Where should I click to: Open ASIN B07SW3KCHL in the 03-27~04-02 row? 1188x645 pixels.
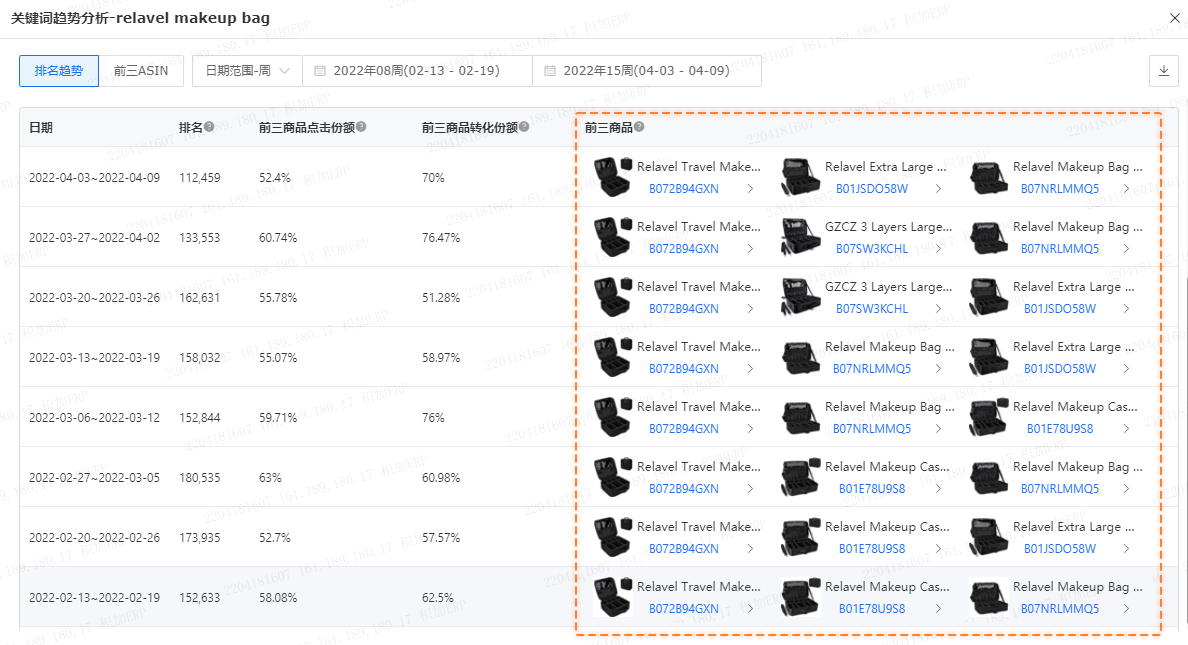[872, 249]
